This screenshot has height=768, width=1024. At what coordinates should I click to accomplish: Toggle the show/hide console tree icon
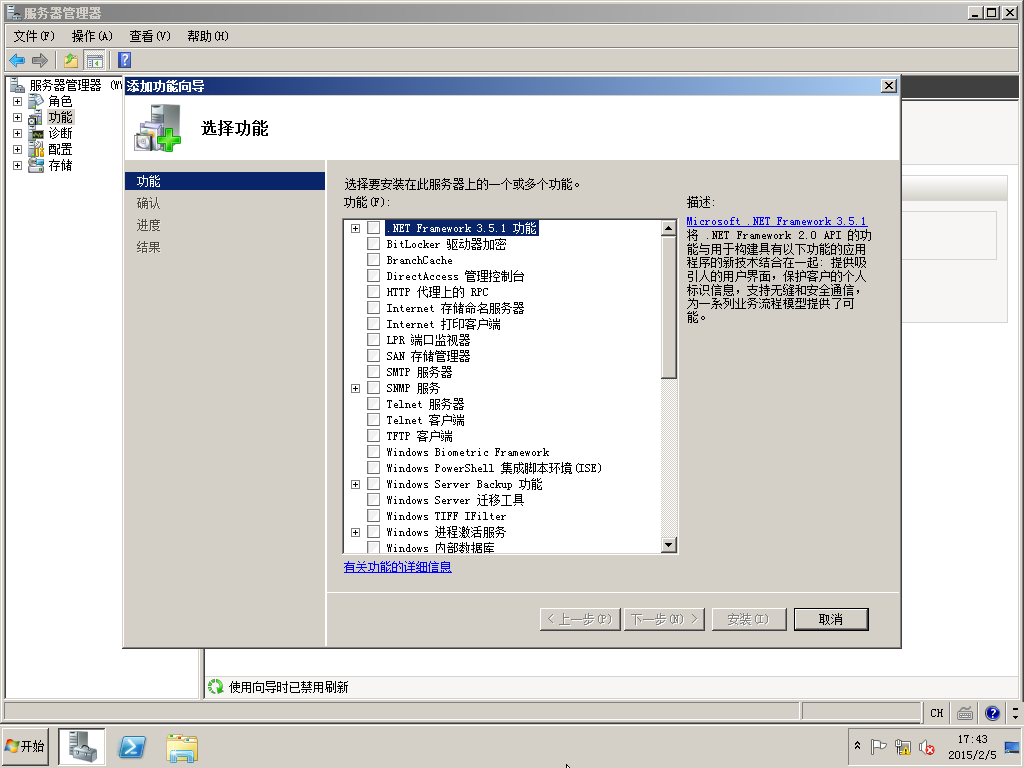coord(95,61)
